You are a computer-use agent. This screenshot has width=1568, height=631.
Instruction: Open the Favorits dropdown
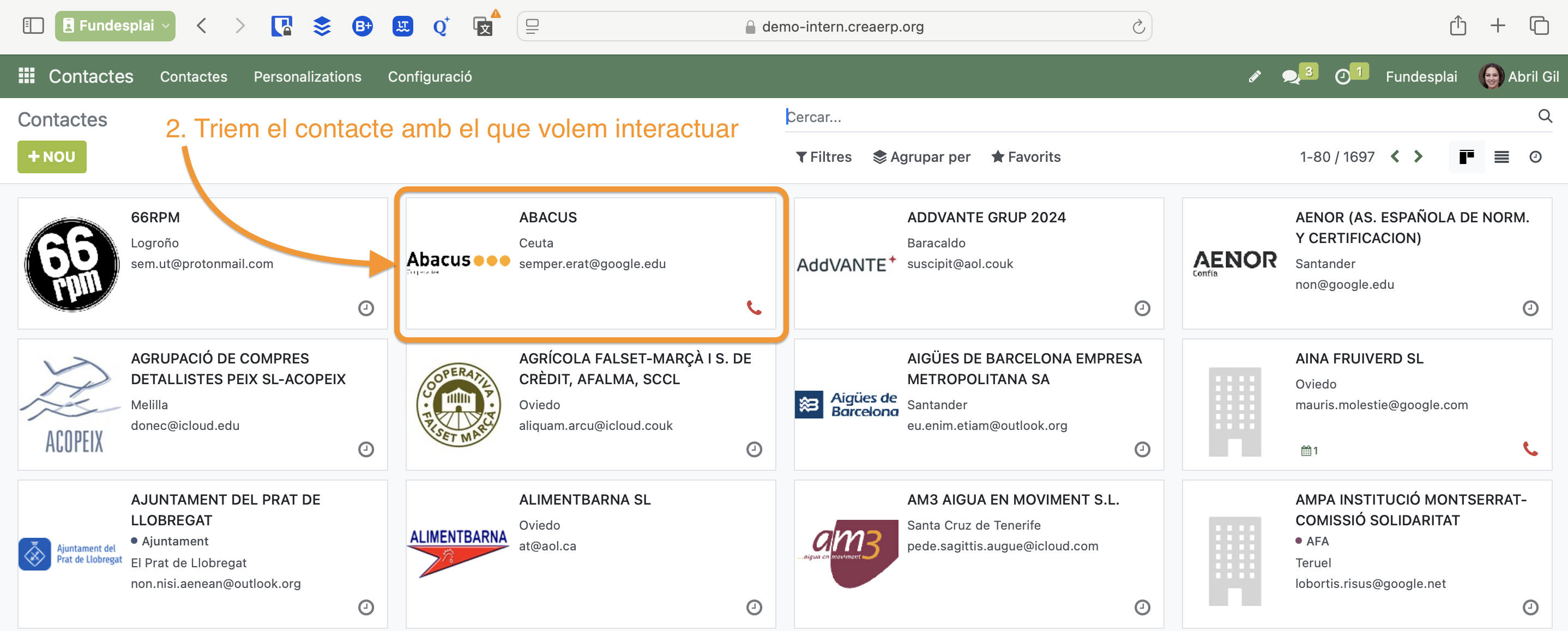pos(1026,157)
